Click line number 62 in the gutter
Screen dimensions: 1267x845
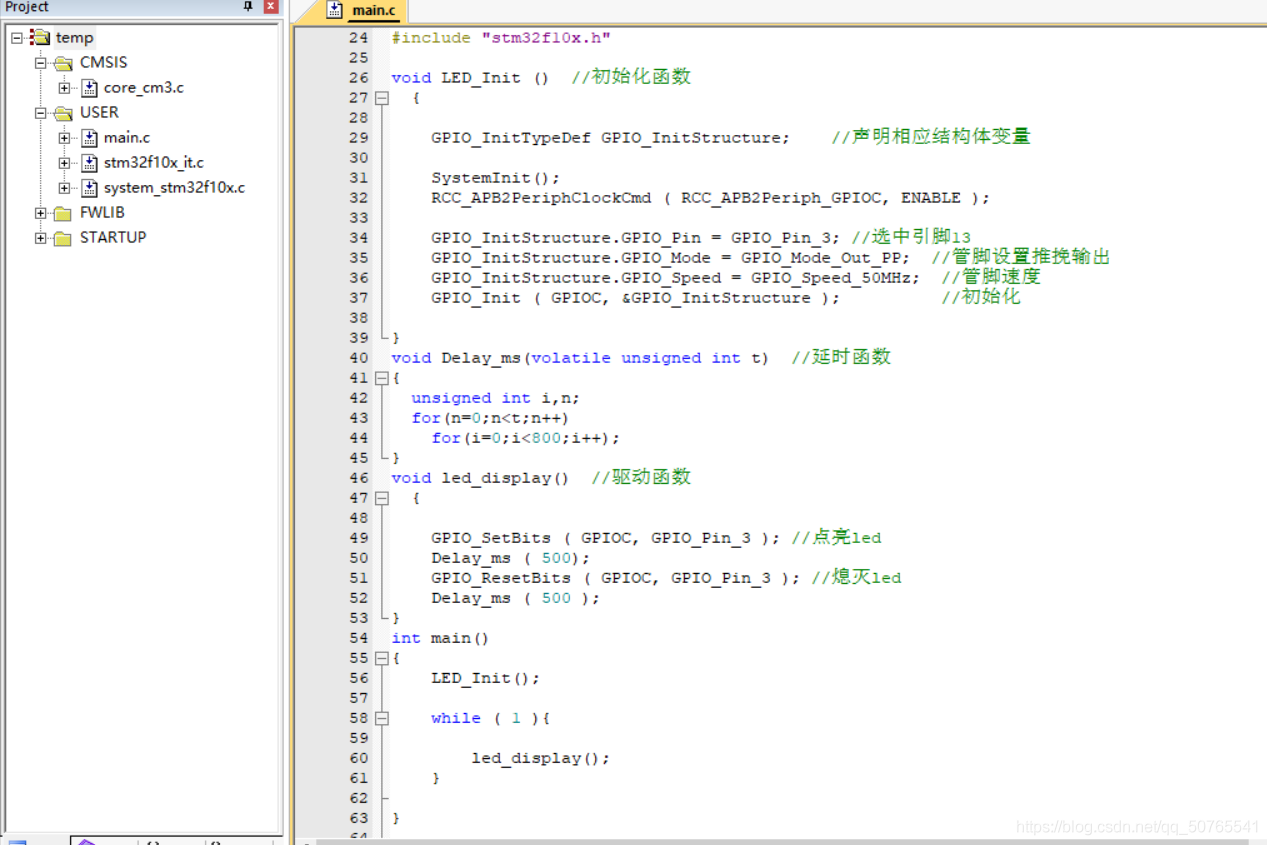[x=359, y=798]
